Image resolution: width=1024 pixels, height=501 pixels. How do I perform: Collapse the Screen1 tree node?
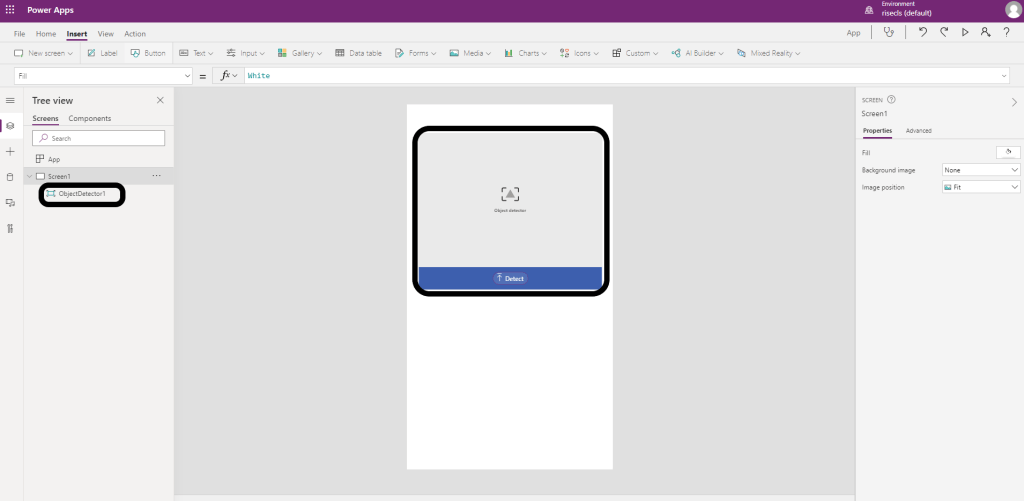(29, 176)
